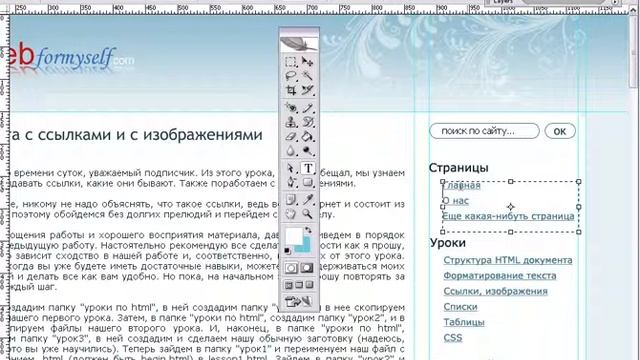This screenshot has width=640, height=360.
Task: Select the Notes tool
Action: 291,200
